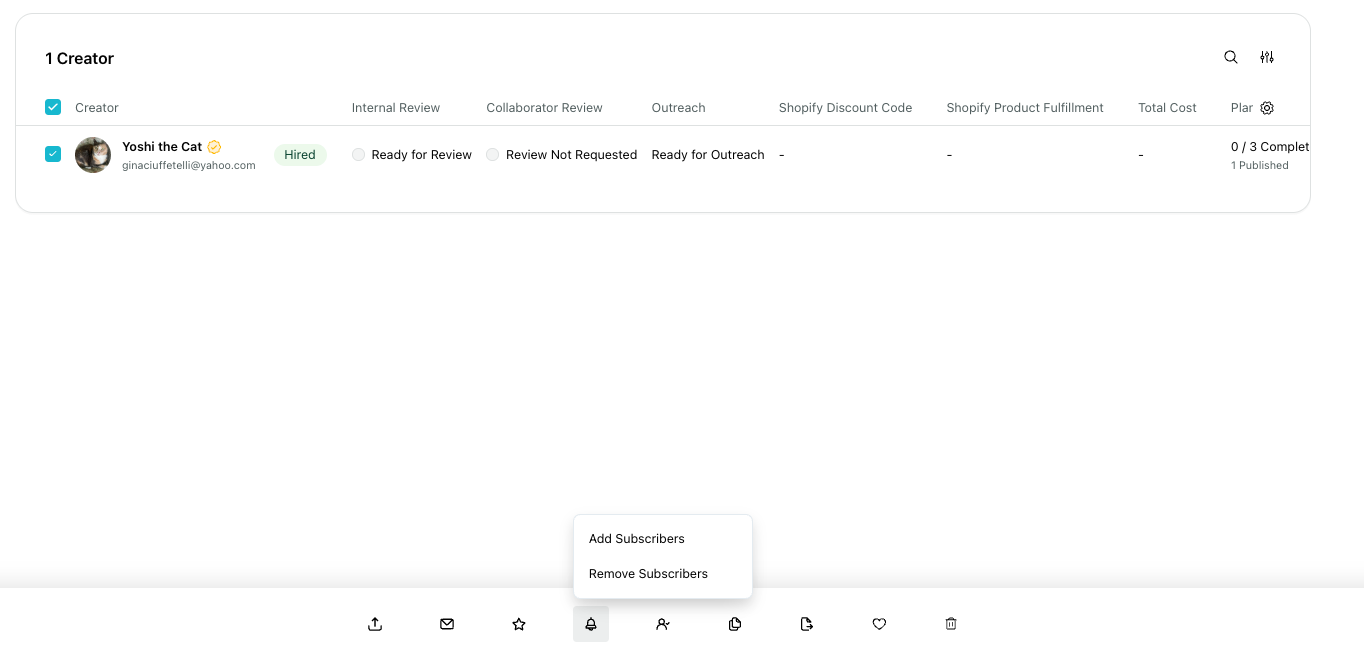Toggle the select-all checkbox in Creator header
This screenshot has width=1364, height=655.
53,107
